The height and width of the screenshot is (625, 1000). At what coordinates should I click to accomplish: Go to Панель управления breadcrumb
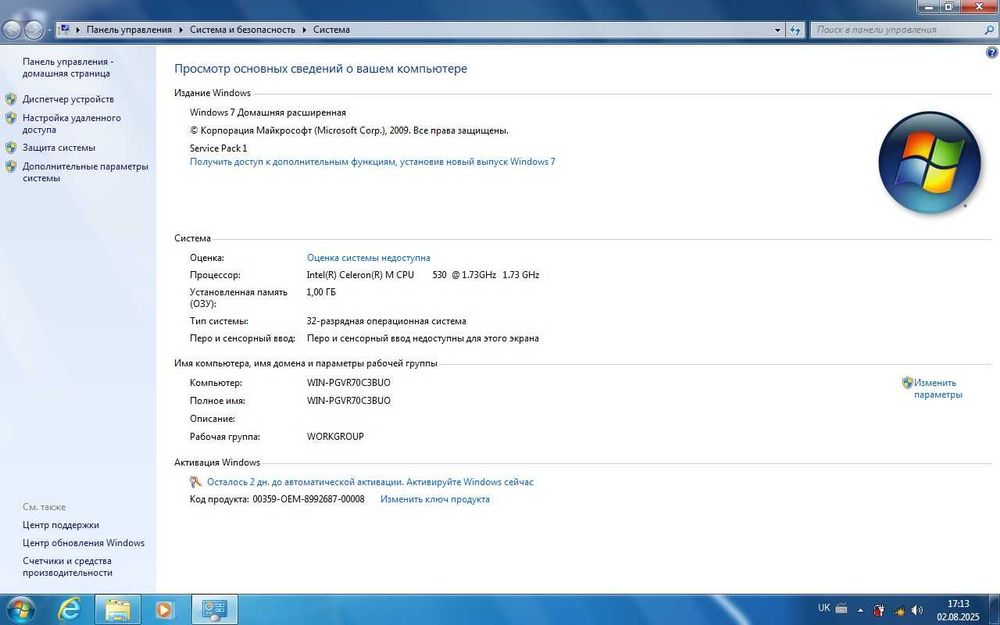tap(129, 29)
